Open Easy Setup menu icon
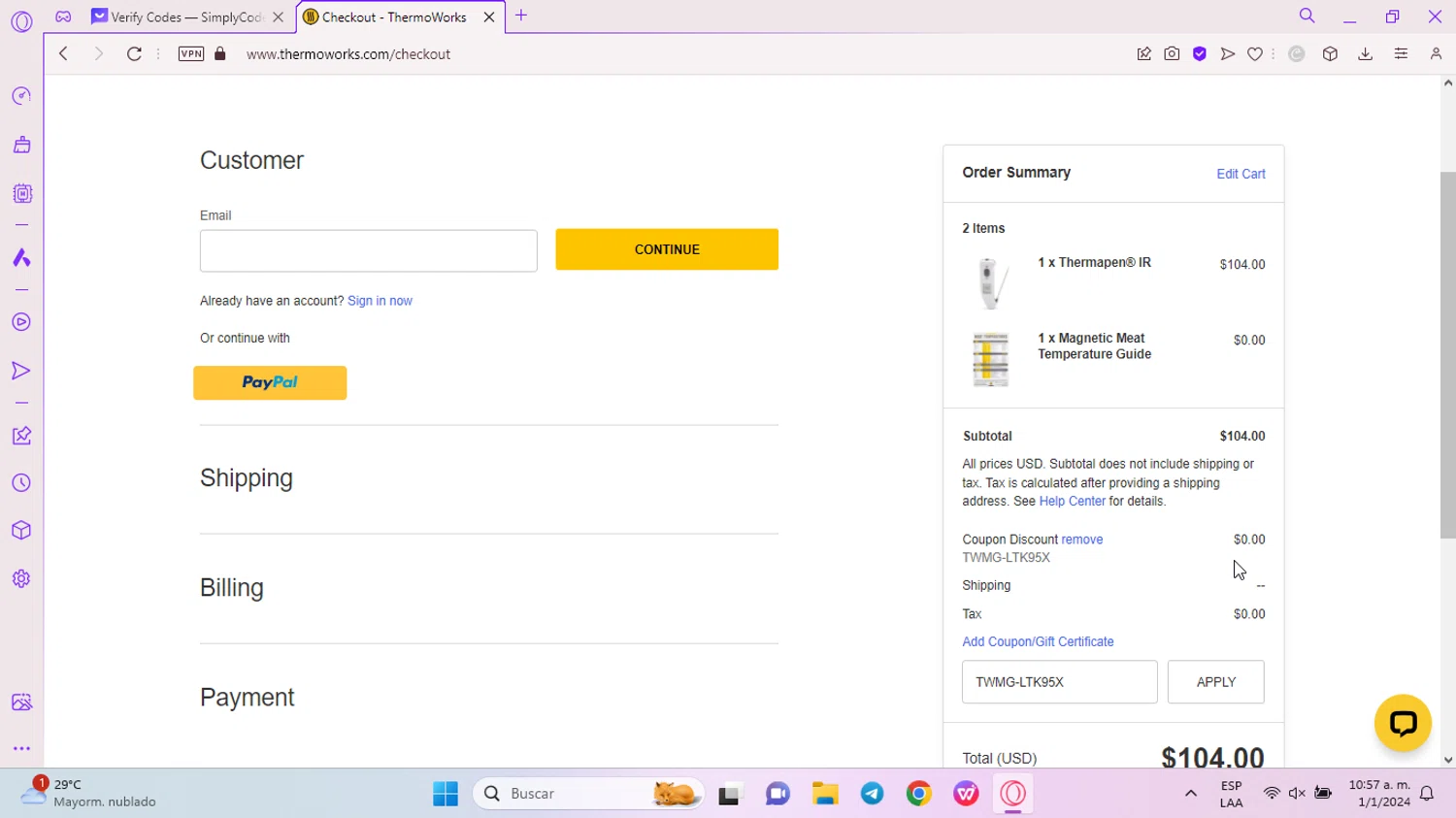This screenshot has height=818, width=1456. coord(1401,54)
